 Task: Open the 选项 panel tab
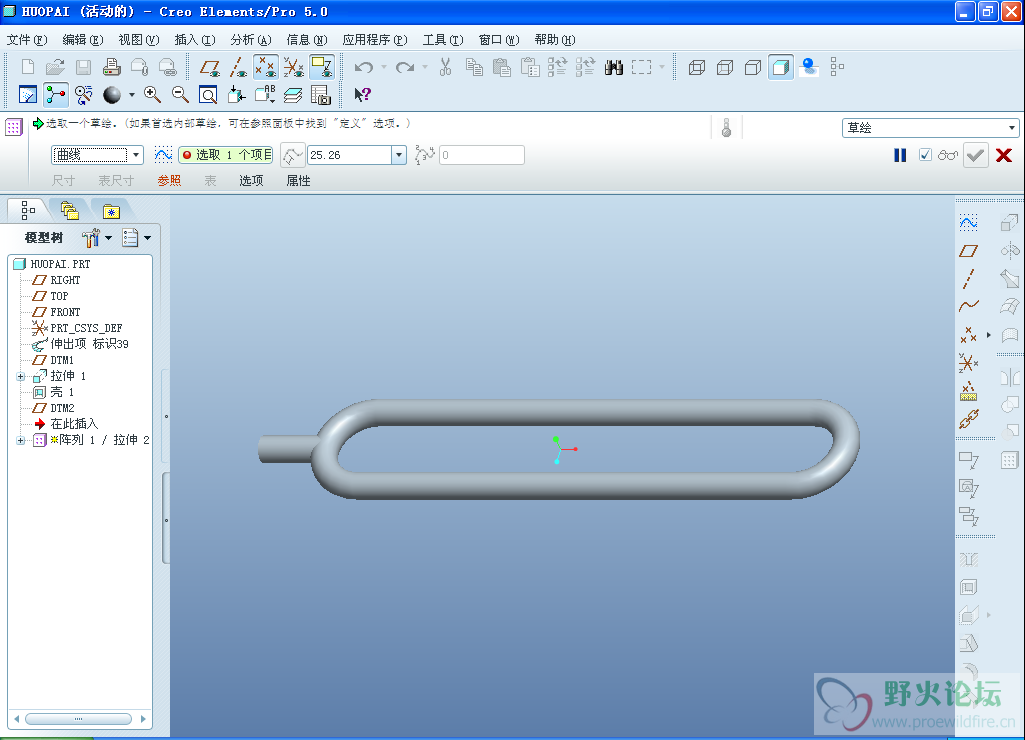[x=251, y=180]
